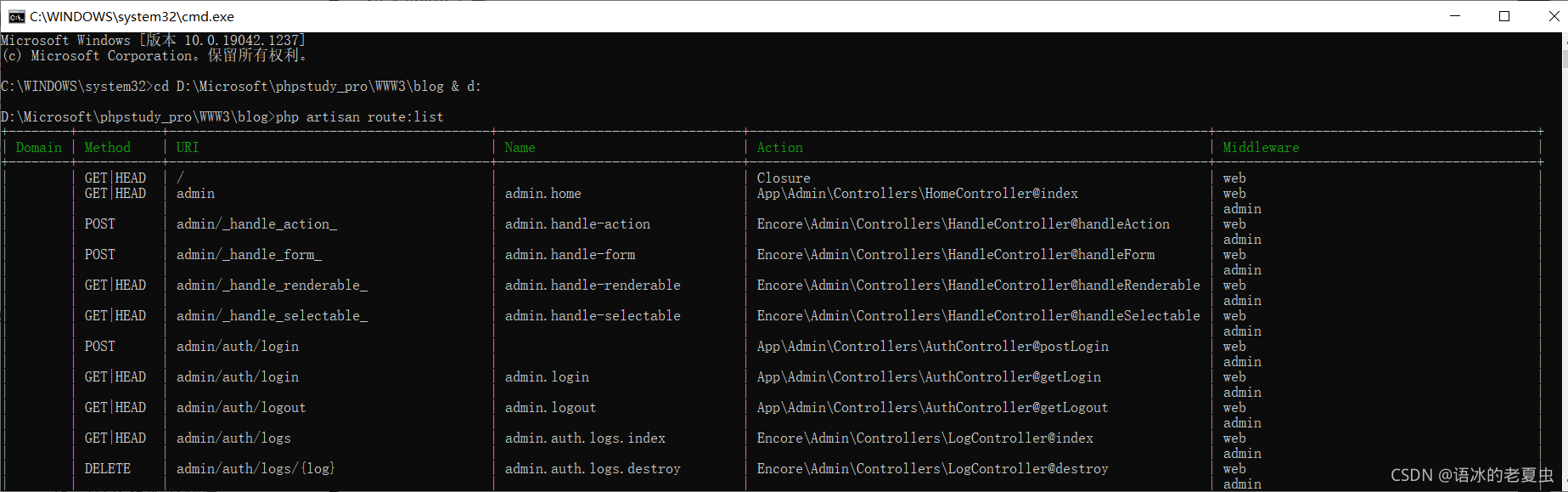The height and width of the screenshot is (492, 1568).
Task: Click the POST method of admin/_handle_action_ row
Action: tap(99, 224)
